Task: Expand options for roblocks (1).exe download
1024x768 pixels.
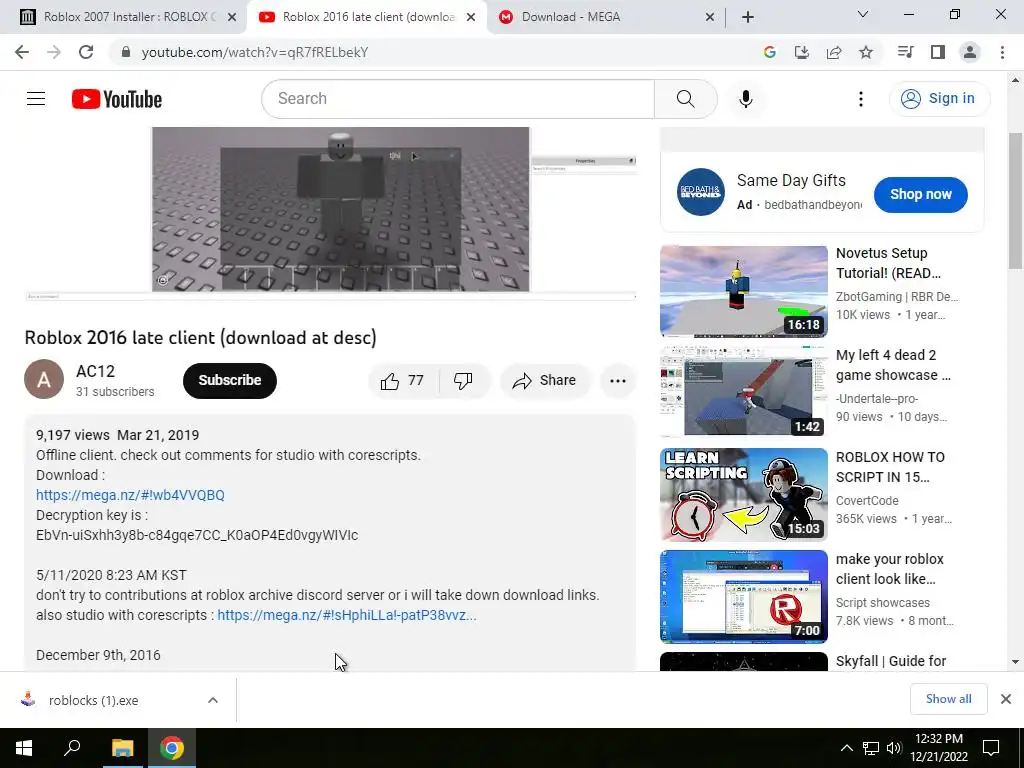Action: coord(213,700)
